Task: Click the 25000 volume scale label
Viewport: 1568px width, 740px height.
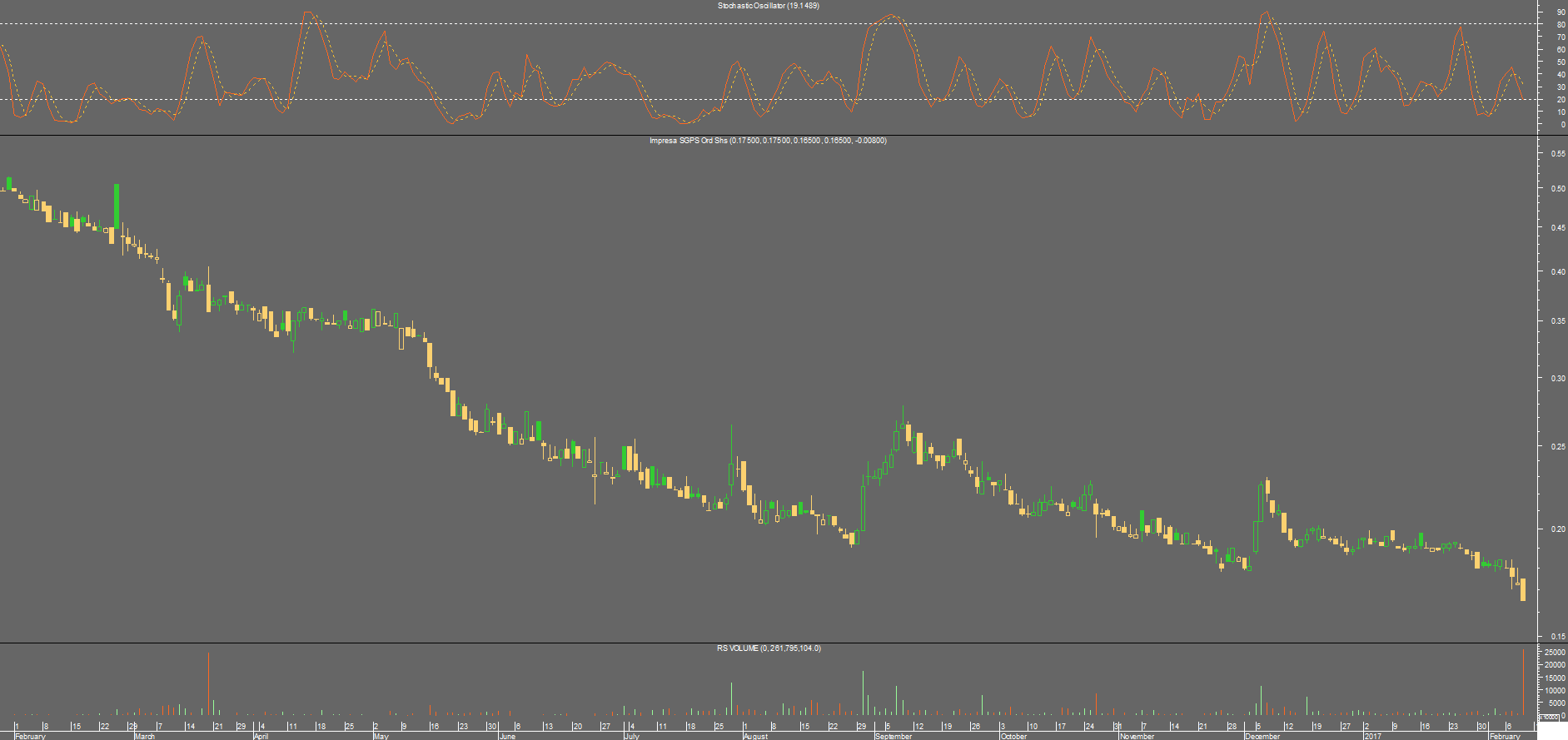Action: click(x=1556, y=653)
